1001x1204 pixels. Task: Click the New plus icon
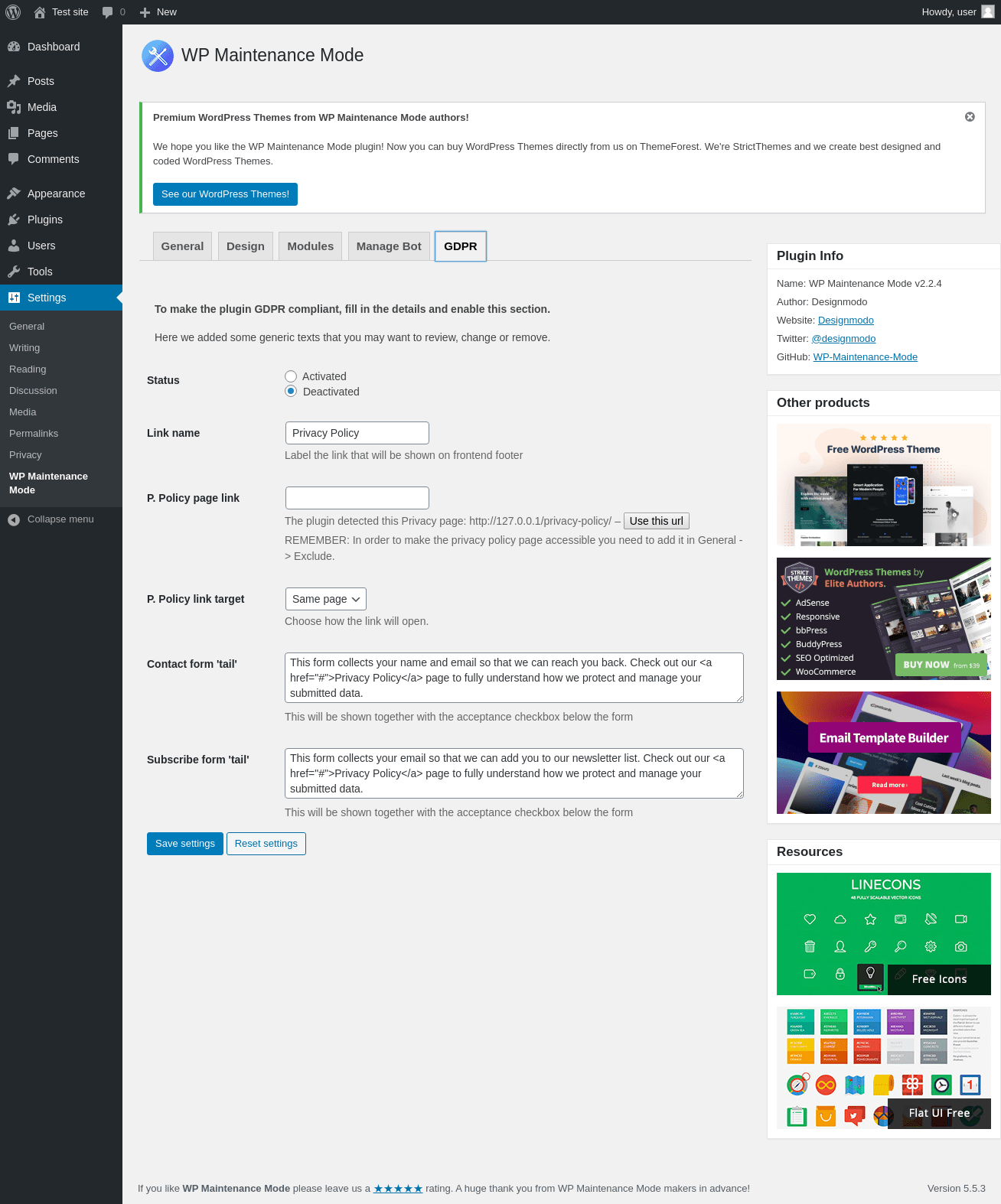145,12
